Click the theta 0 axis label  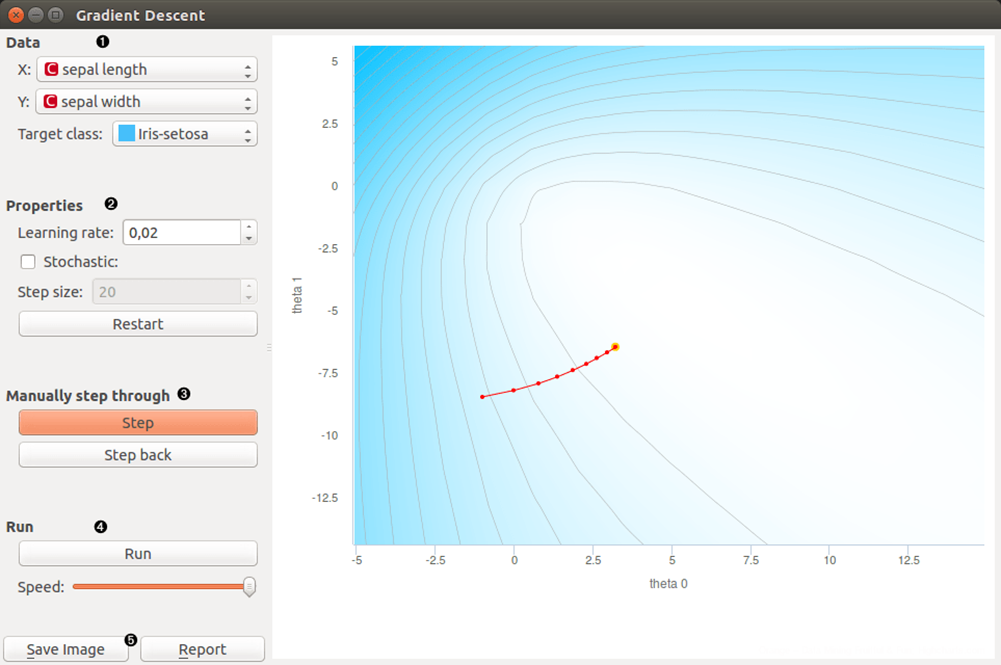pyautogui.click(x=668, y=583)
